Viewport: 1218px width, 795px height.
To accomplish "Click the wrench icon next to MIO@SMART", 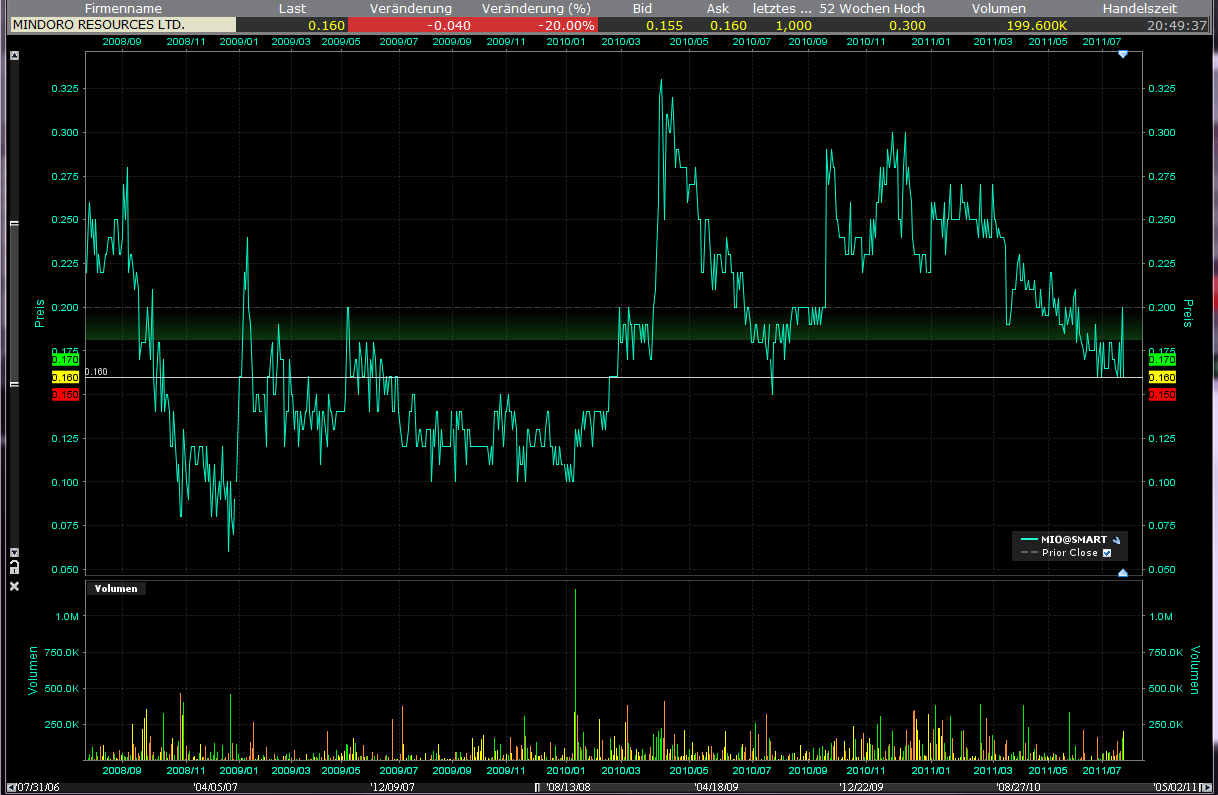I will click(x=1116, y=540).
